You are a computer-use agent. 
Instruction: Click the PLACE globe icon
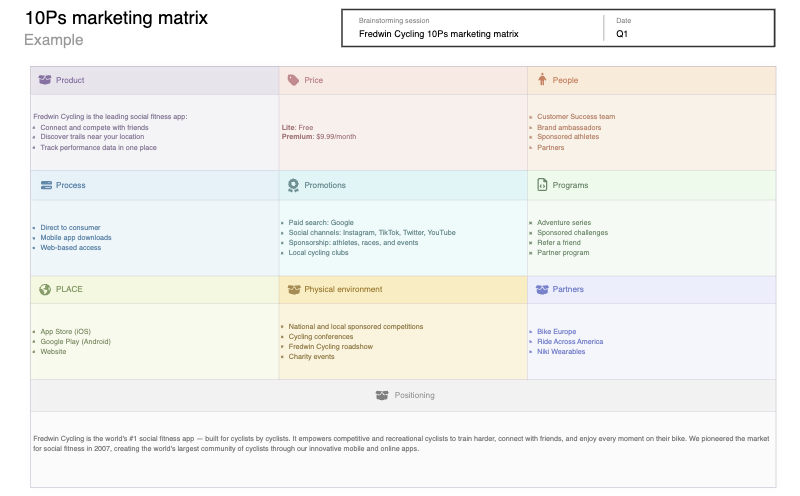(x=45, y=289)
